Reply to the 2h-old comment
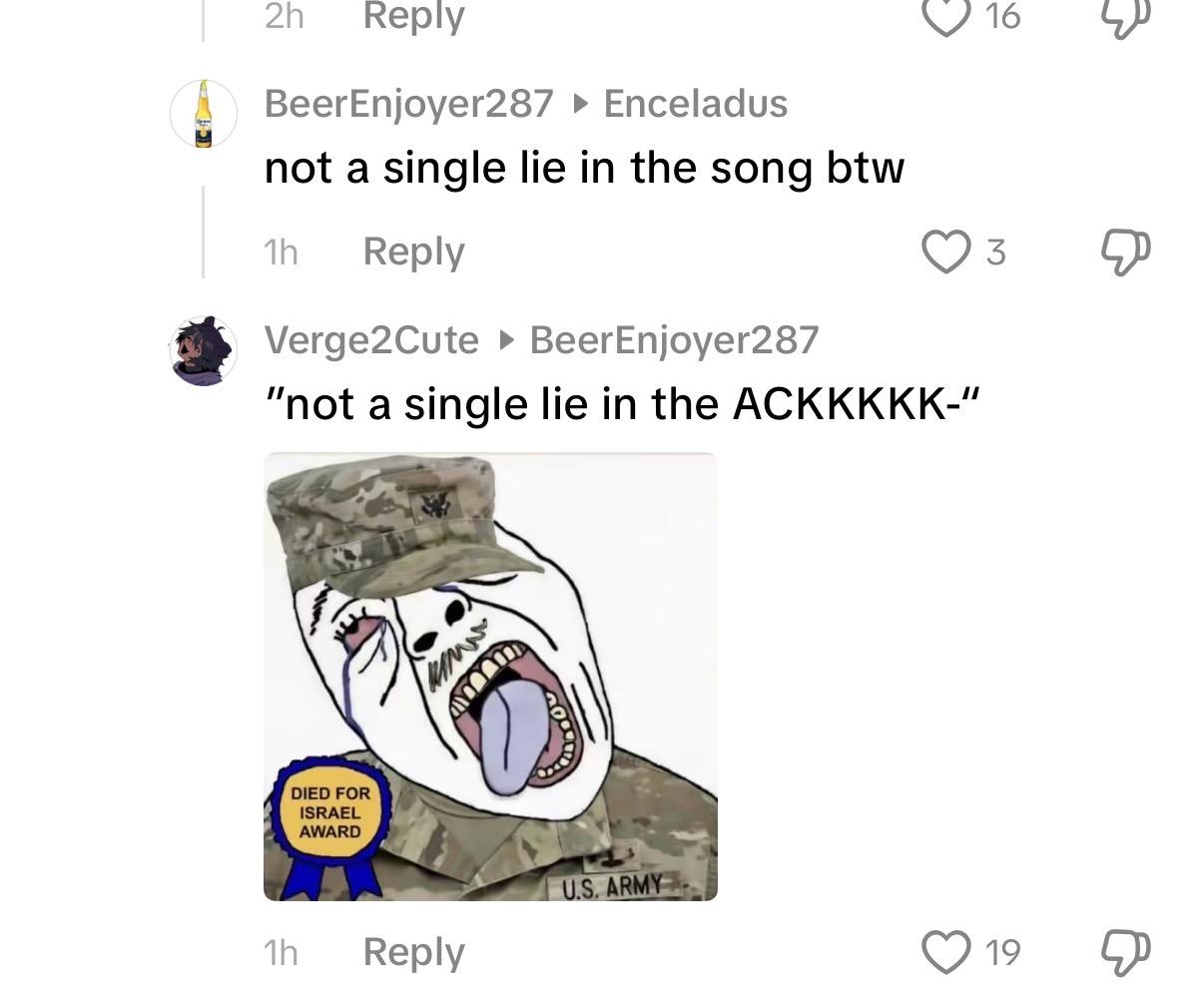 [413, 16]
